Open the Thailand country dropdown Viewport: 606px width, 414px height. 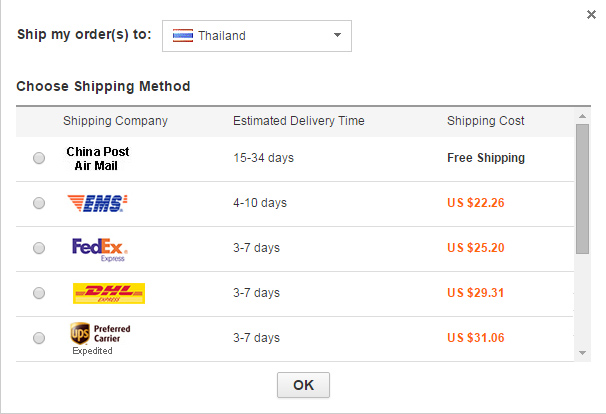click(x=256, y=36)
